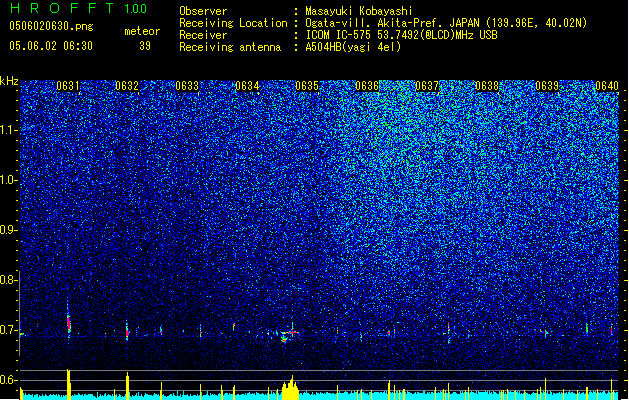Click the 'meteor' counter label
Screen dimensions: 629x400
pyautogui.click(x=142, y=31)
